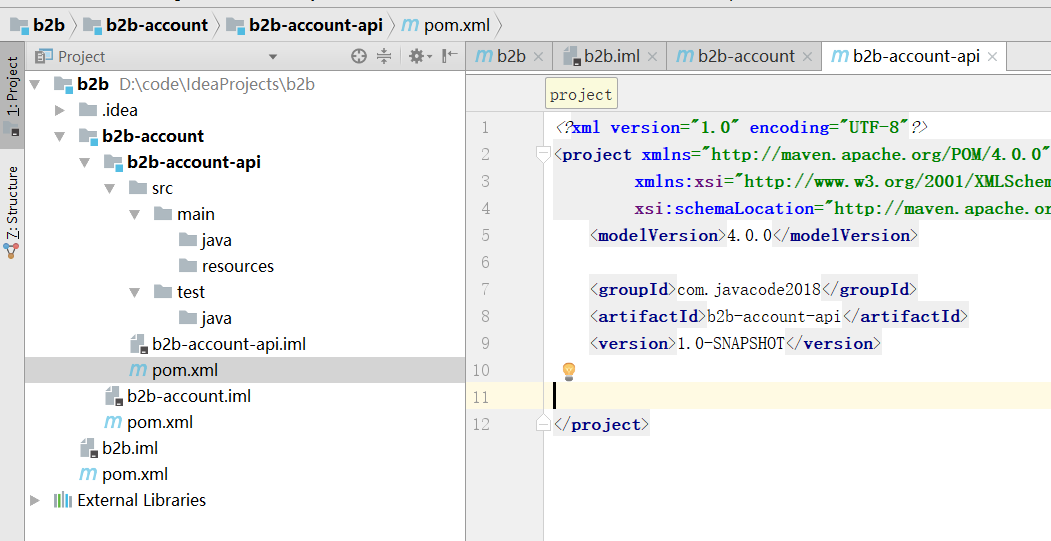Select the root pom.xml above External Libraries
This screenshot has height=541, width=1051.
[245, 474]
